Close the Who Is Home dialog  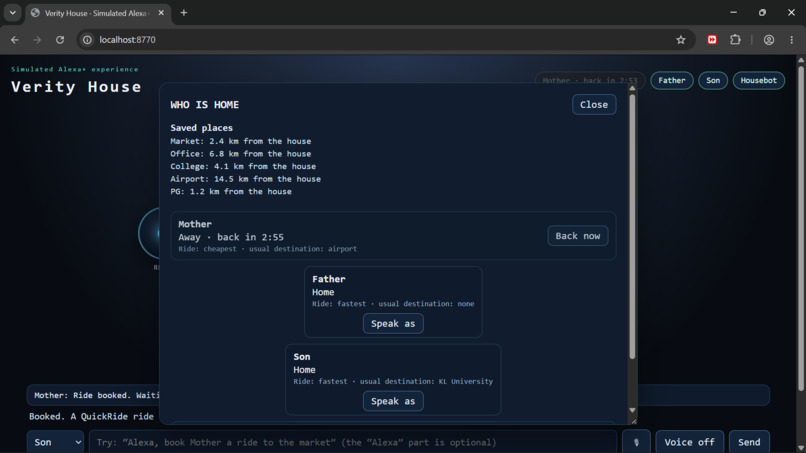pos(594,104)
